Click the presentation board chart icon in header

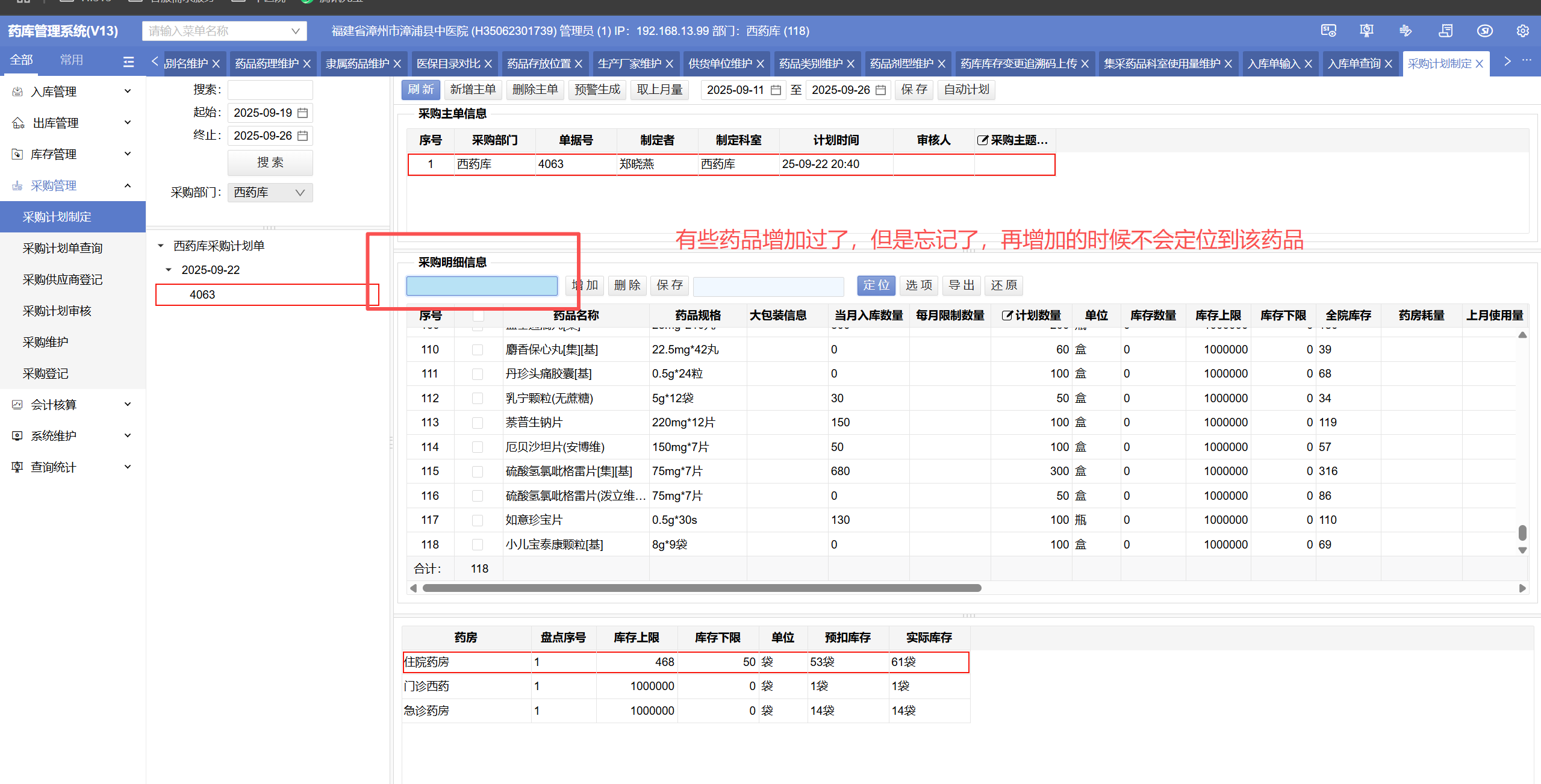tap(1366, 31)
